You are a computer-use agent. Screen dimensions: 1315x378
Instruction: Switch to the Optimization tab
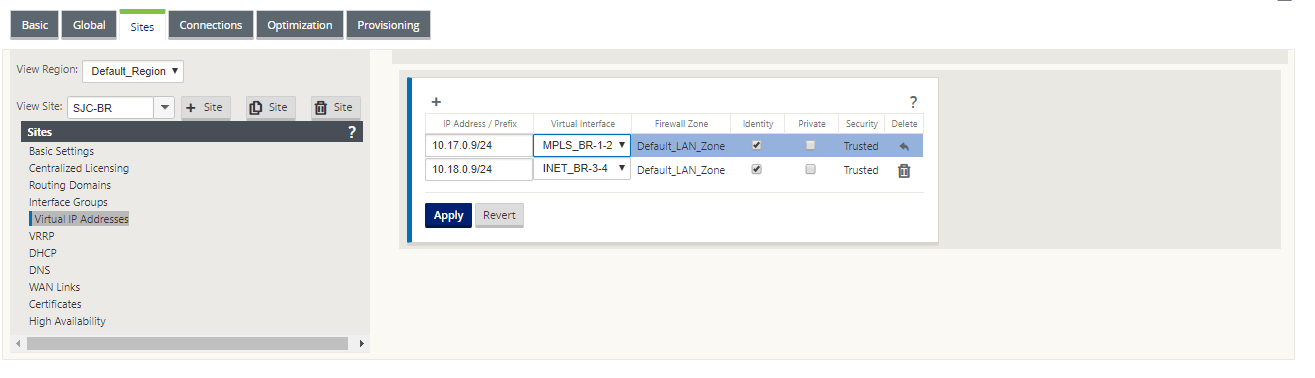pyautogui.click(x=300, y=26)
